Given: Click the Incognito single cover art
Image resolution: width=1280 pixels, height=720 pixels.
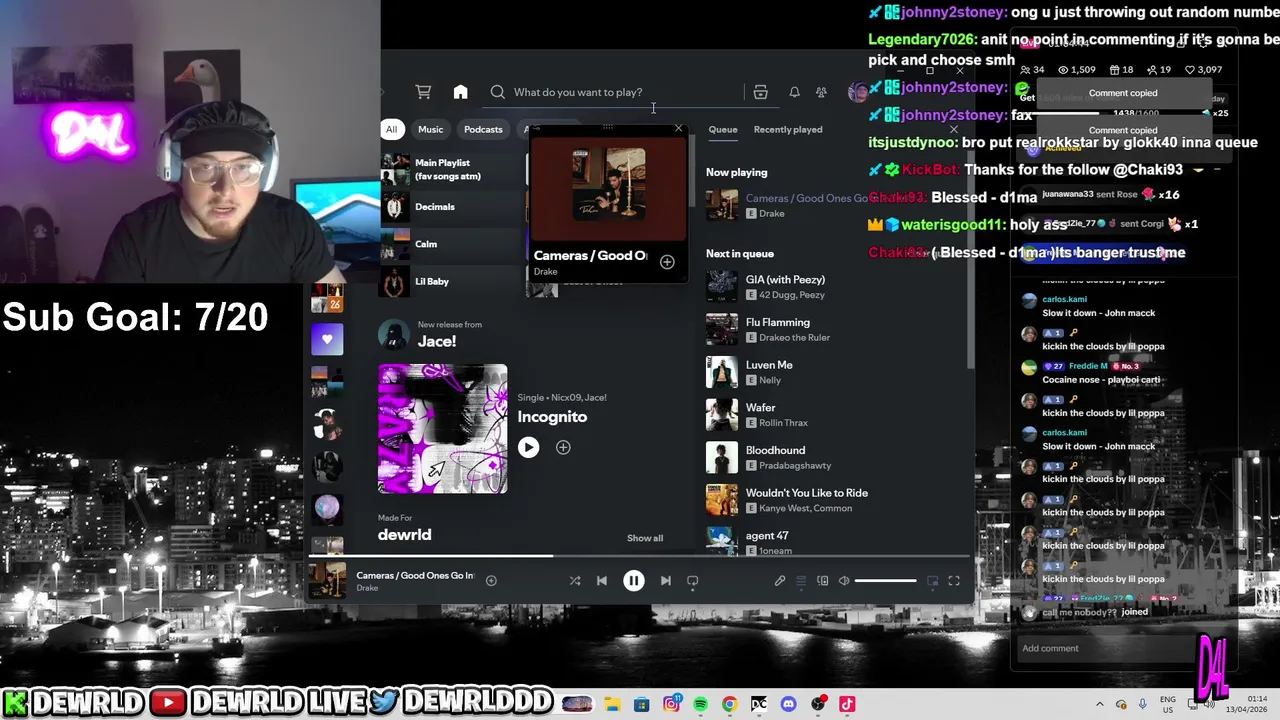Looking at the screenshot, I should tap(443, 429).
